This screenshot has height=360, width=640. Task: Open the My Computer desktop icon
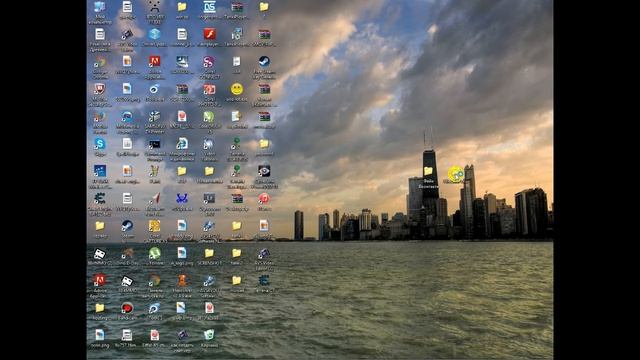(100, 7)
